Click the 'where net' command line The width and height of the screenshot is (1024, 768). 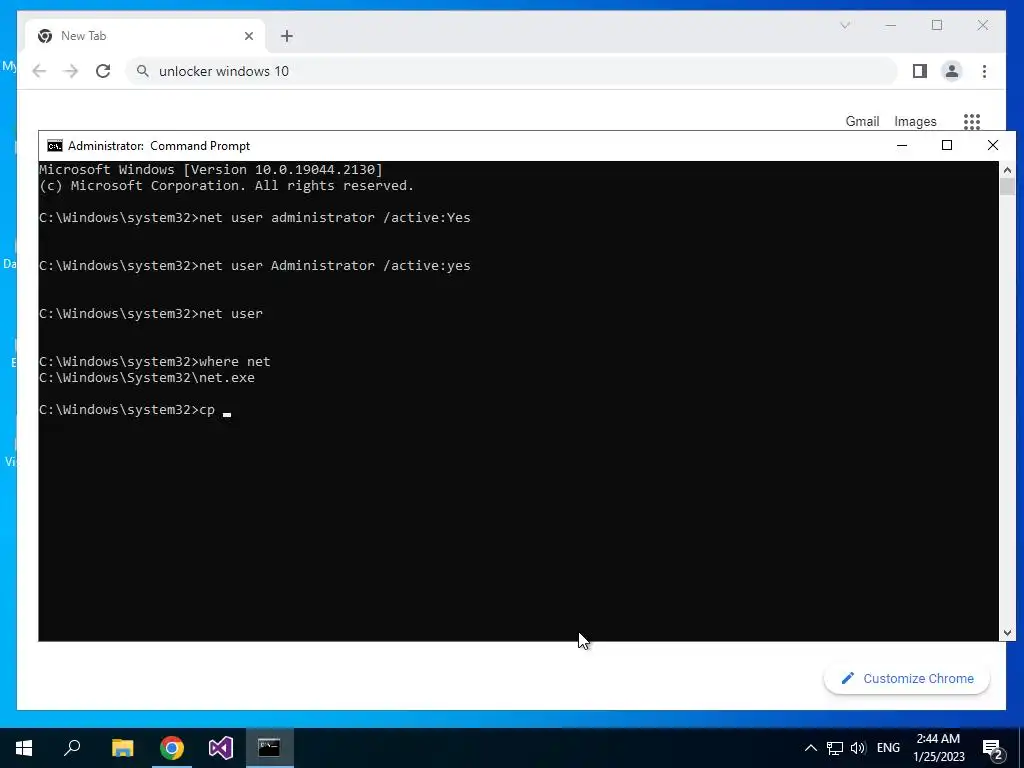(x=154, y=362)
